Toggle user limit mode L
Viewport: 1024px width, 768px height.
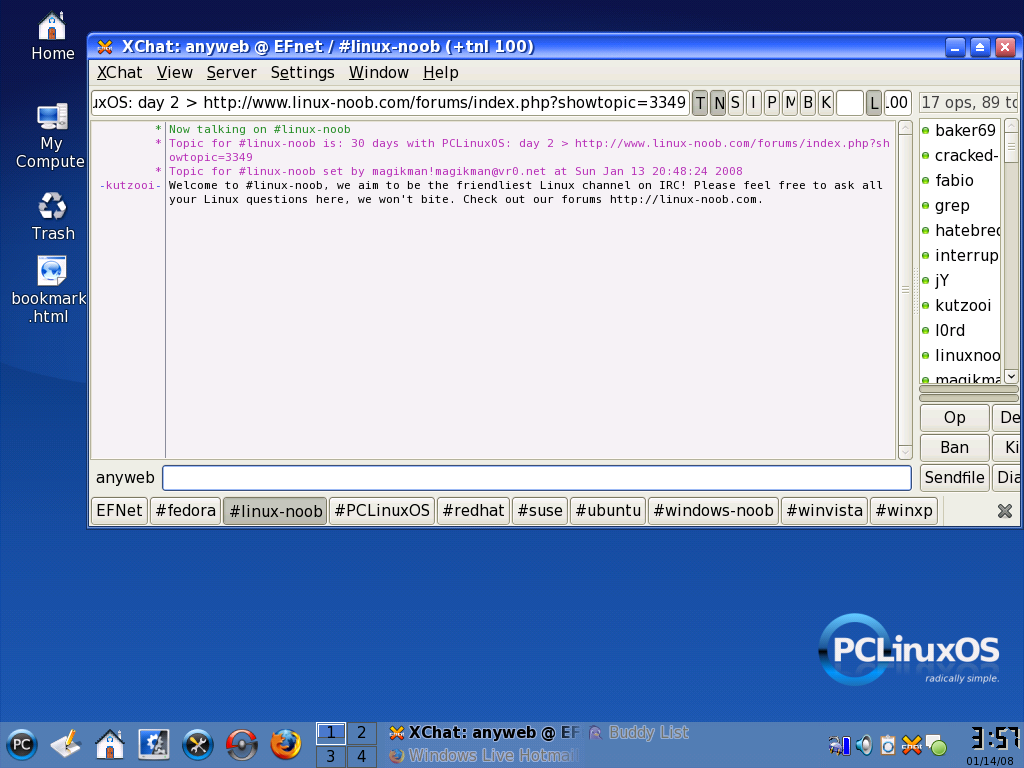click(874, 103)
